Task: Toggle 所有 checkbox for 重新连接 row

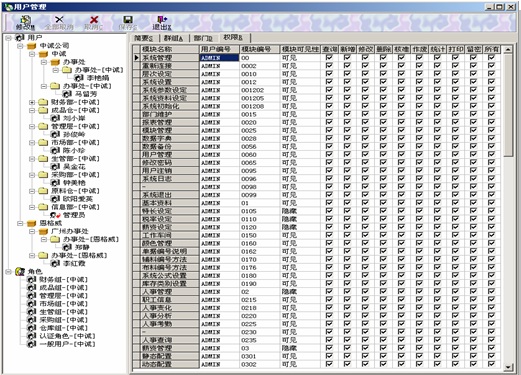Action: 491,66
